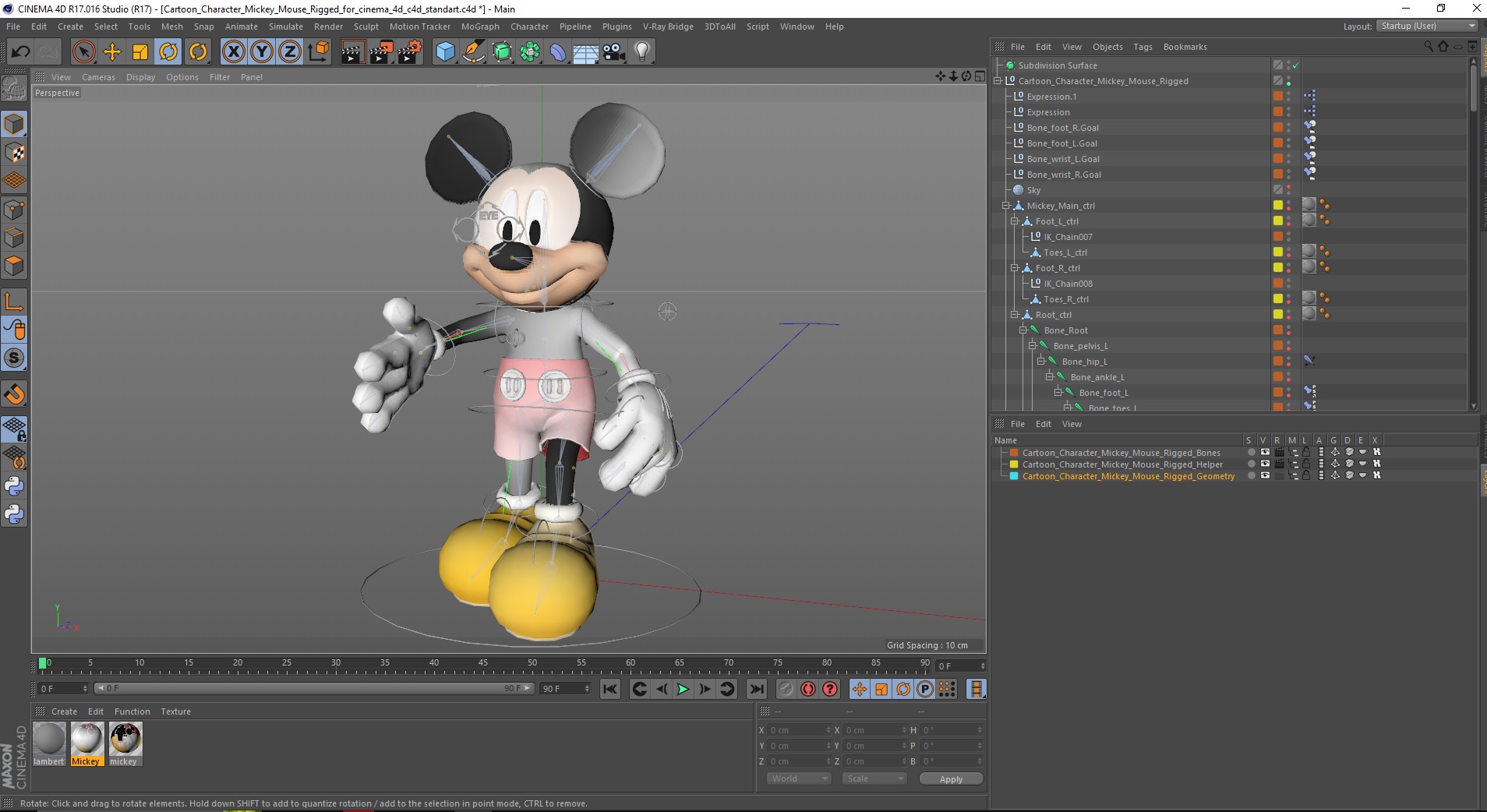
Task: Open the Scale mode dropdown
Action: pyautogui.click(x=874, y=778)
